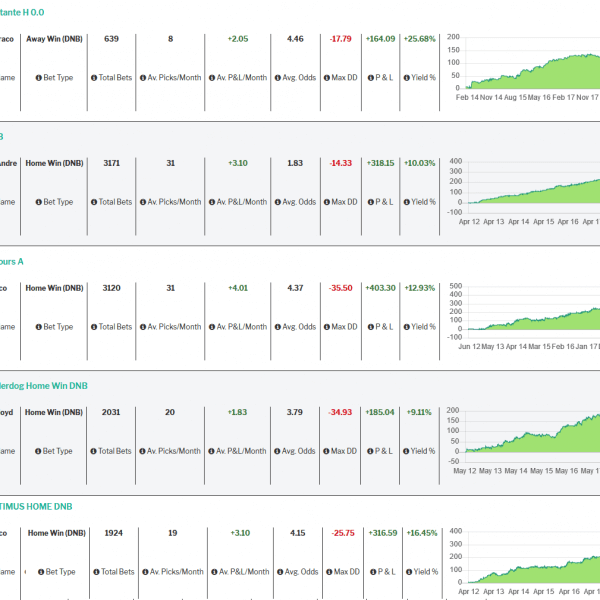This screenshot has width=600, height=600.
Task: Click info icon for Av. Picks/Month under value 19
Action: tap(145, 572)
